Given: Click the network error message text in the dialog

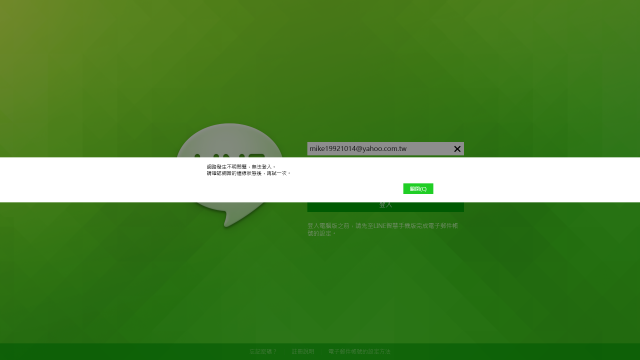Looking at the screenshot, I should (x=248, y=170).
